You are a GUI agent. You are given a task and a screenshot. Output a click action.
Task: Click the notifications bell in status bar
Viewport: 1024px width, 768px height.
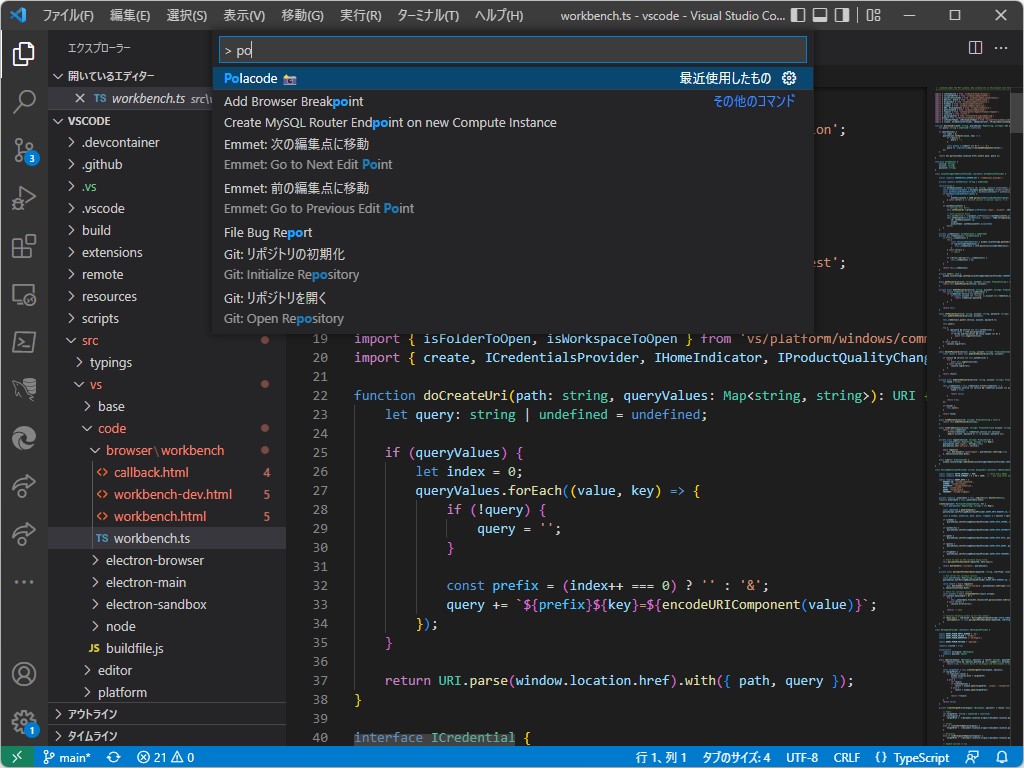coord(1001,757)
